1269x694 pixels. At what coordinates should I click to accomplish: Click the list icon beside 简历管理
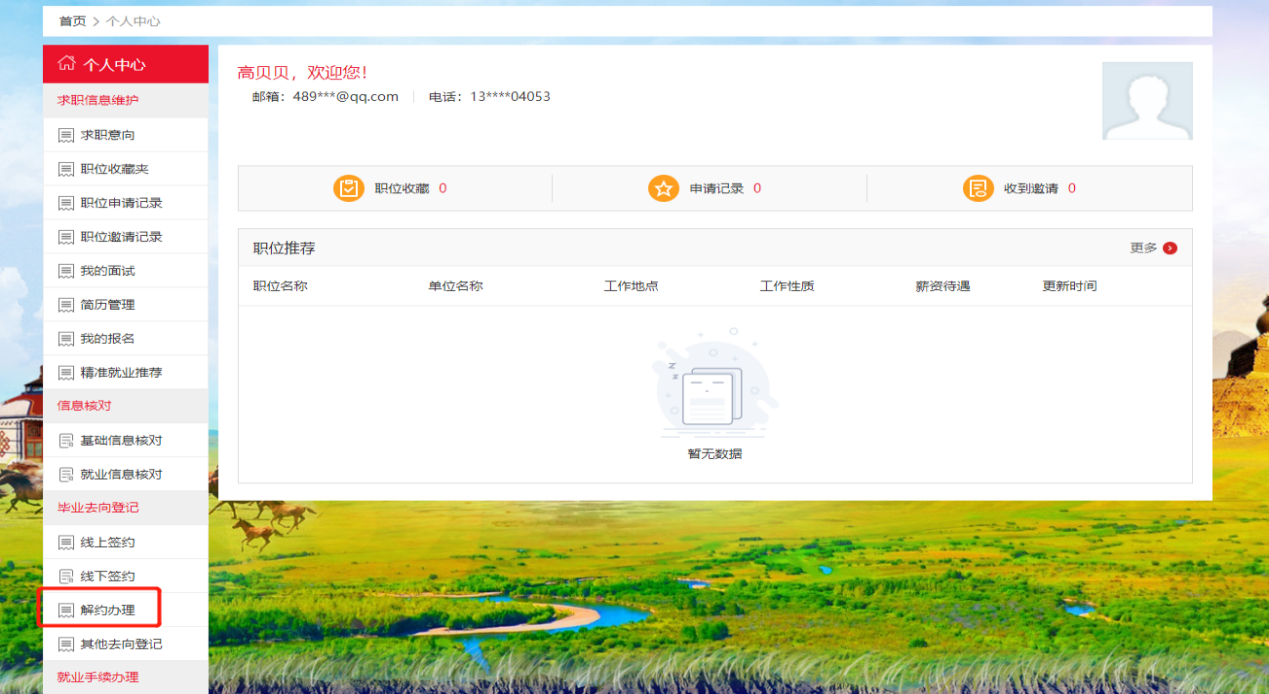(x=66, y=305)
